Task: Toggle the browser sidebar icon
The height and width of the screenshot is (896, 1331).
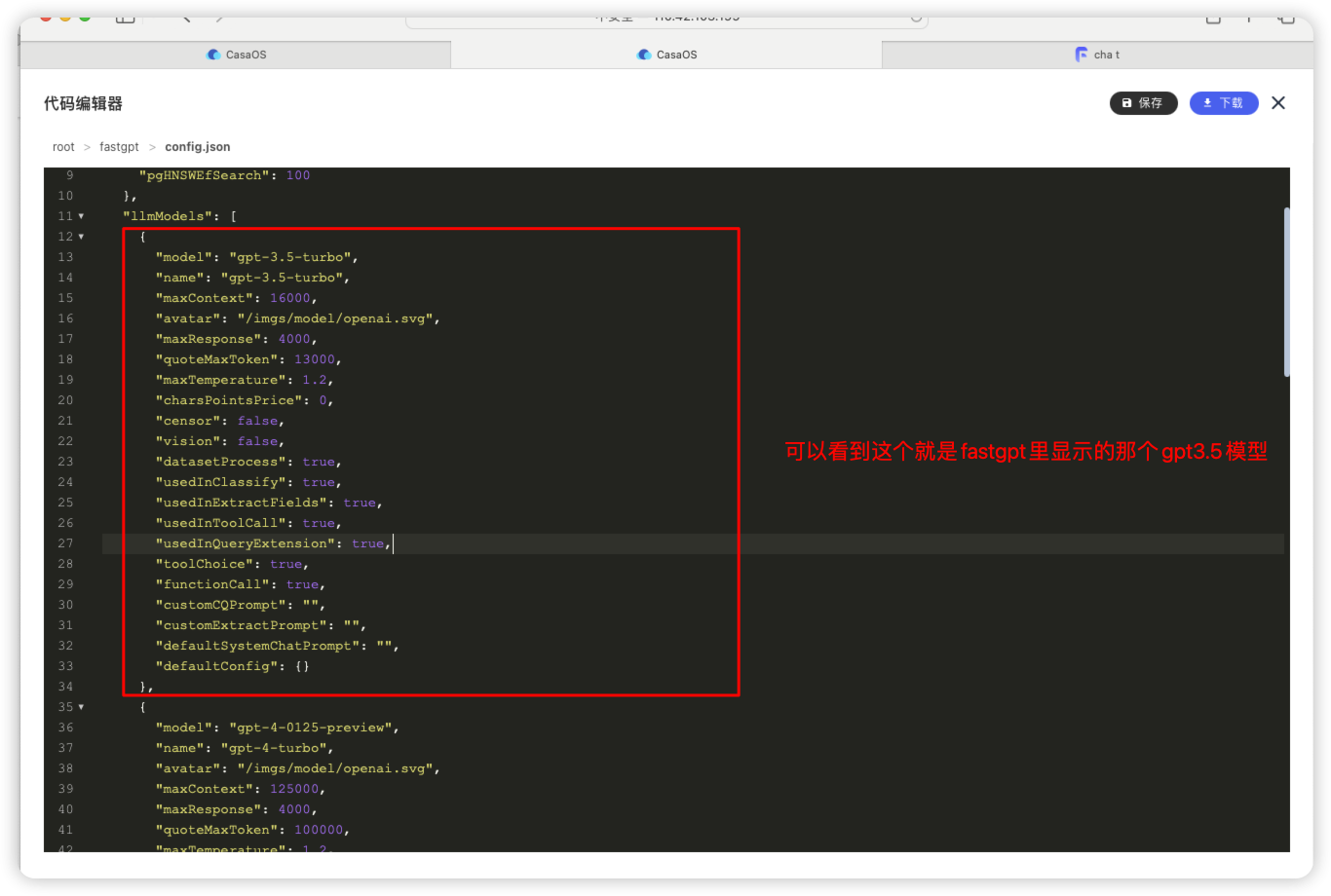Action: click(127, 18)
